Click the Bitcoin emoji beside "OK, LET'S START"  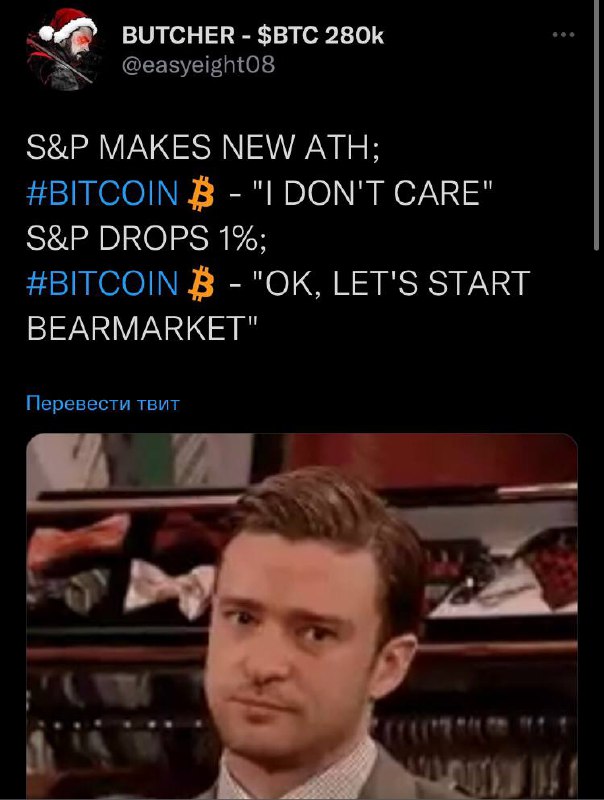coord(201,283)
